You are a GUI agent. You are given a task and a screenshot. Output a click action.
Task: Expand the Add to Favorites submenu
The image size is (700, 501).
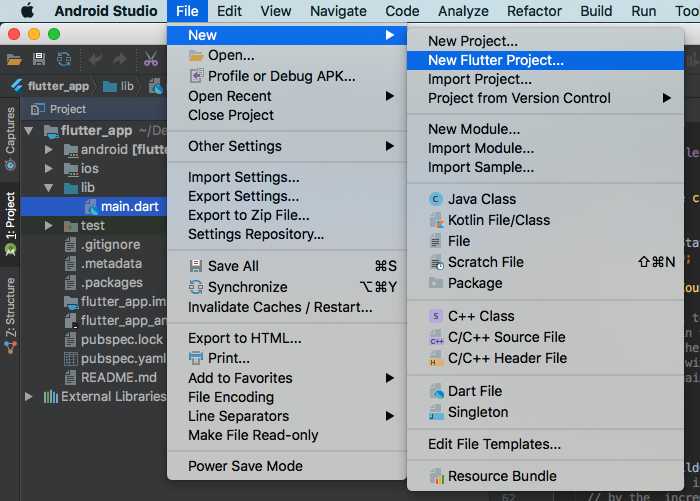point(286,378)
